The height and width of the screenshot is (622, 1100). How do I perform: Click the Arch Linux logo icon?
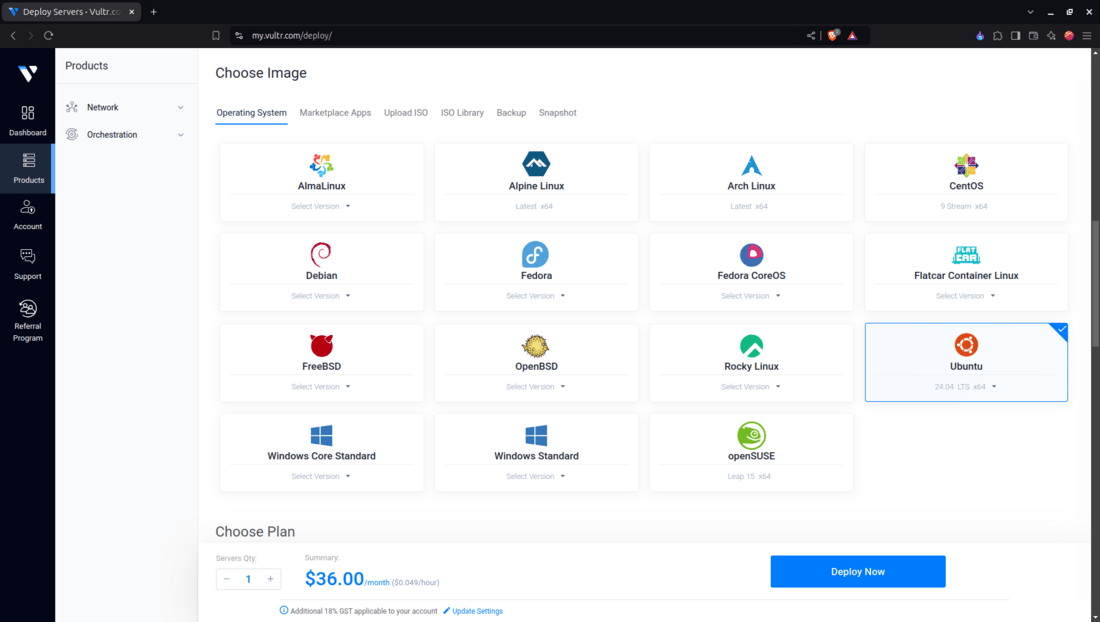751,165
